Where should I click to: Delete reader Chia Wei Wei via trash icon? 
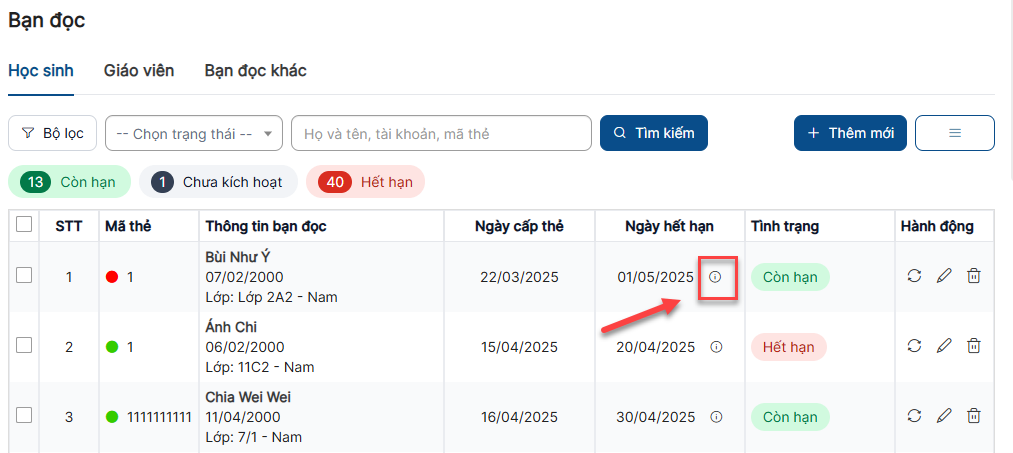coord(974,416)
